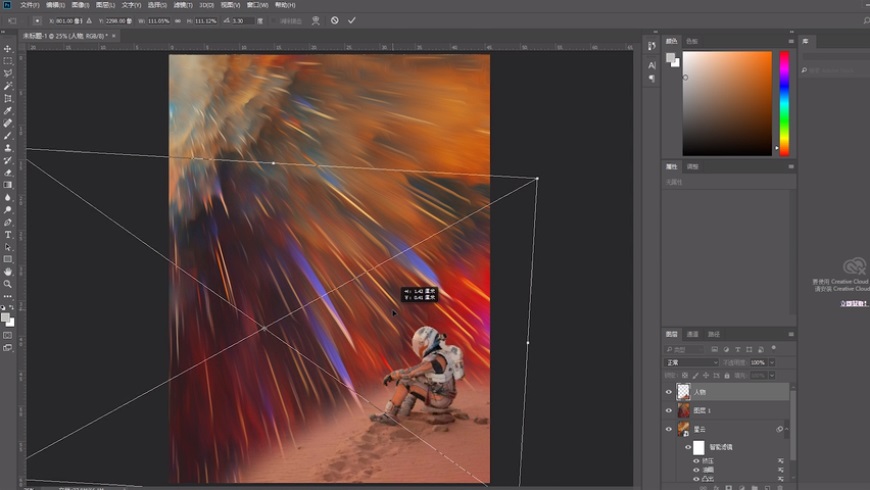Hide the smart object layer below 图层 1
The image size is (870, 490).
[x=669, y=429]
